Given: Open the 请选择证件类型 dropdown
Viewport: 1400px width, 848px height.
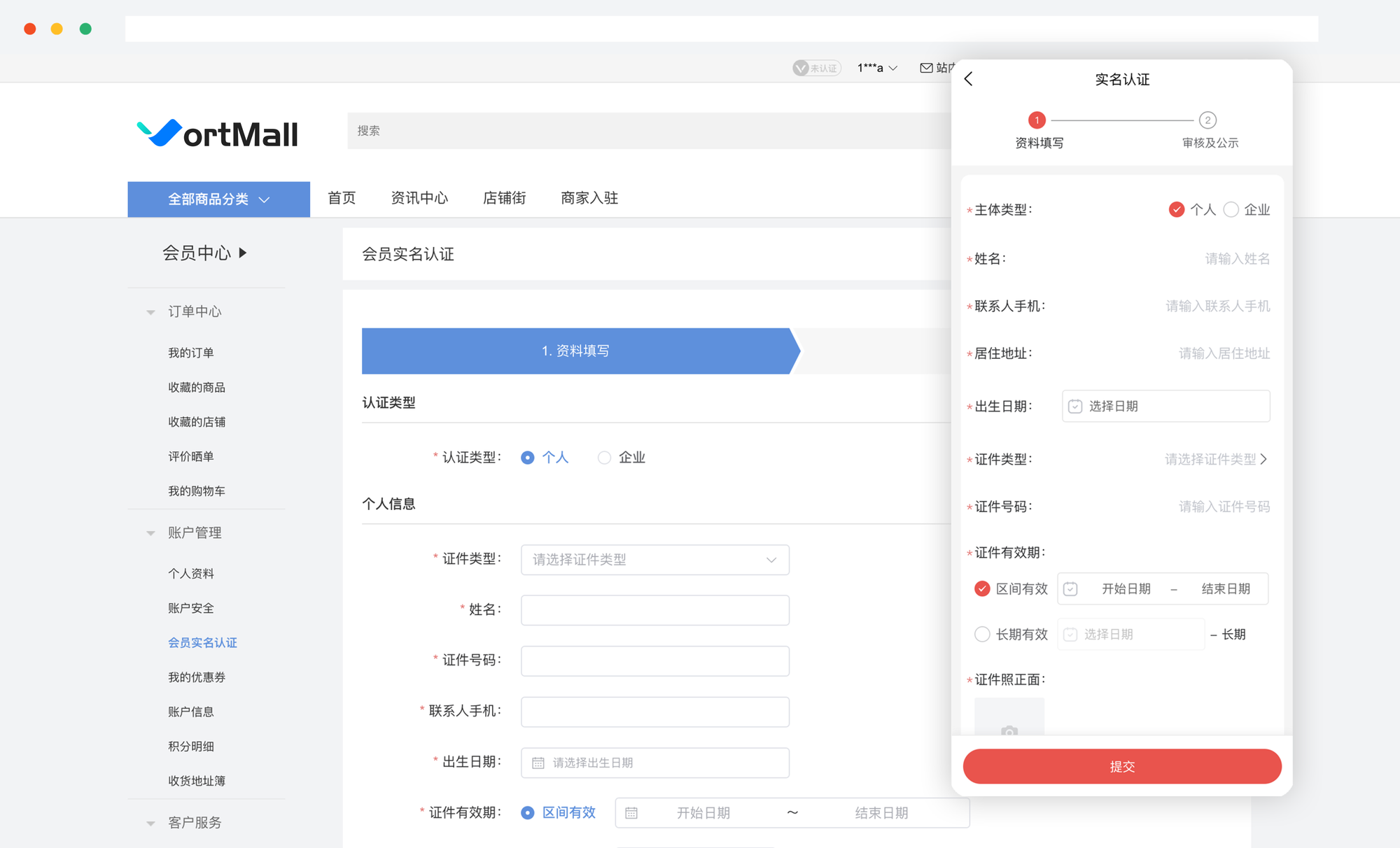Looking at the screenshot, I should click(654, 560).
